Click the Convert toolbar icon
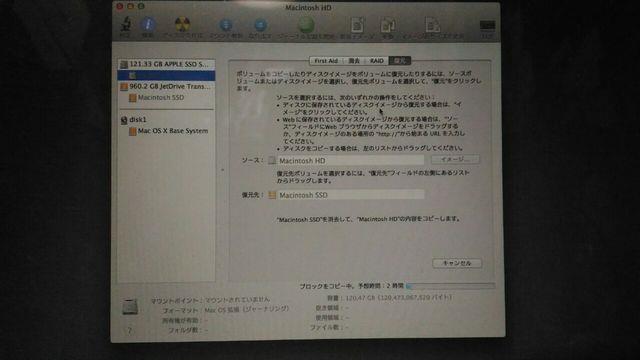 tap(387, 25)
